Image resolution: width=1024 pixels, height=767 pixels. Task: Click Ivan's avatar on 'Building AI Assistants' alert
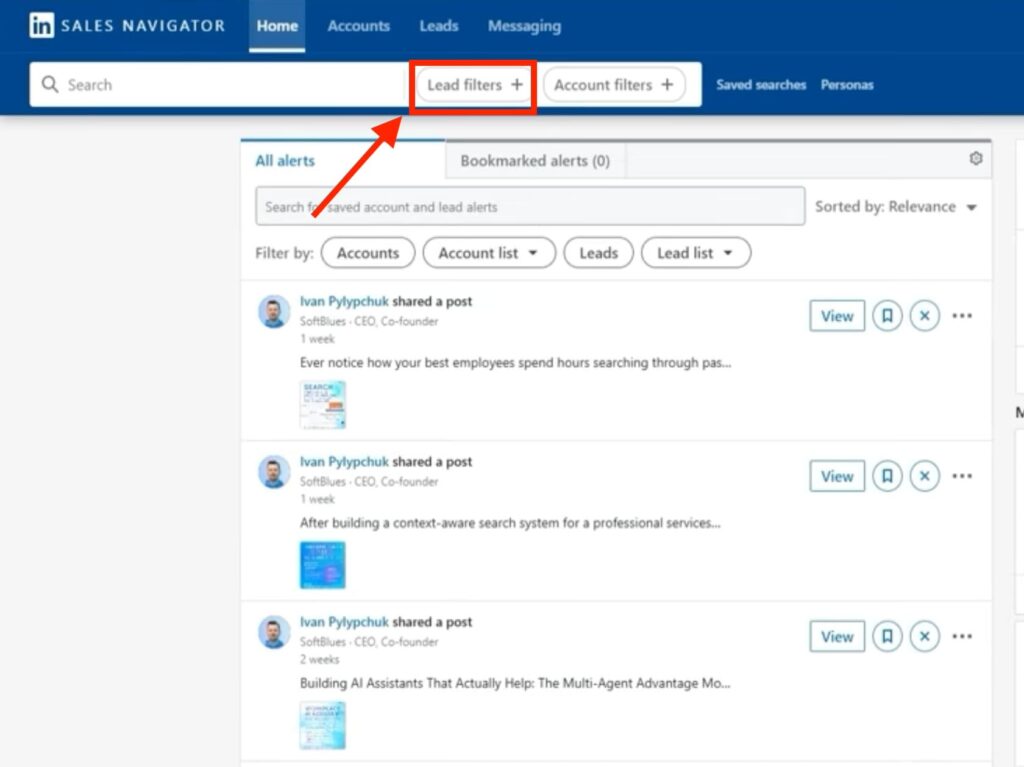(274, 632)
